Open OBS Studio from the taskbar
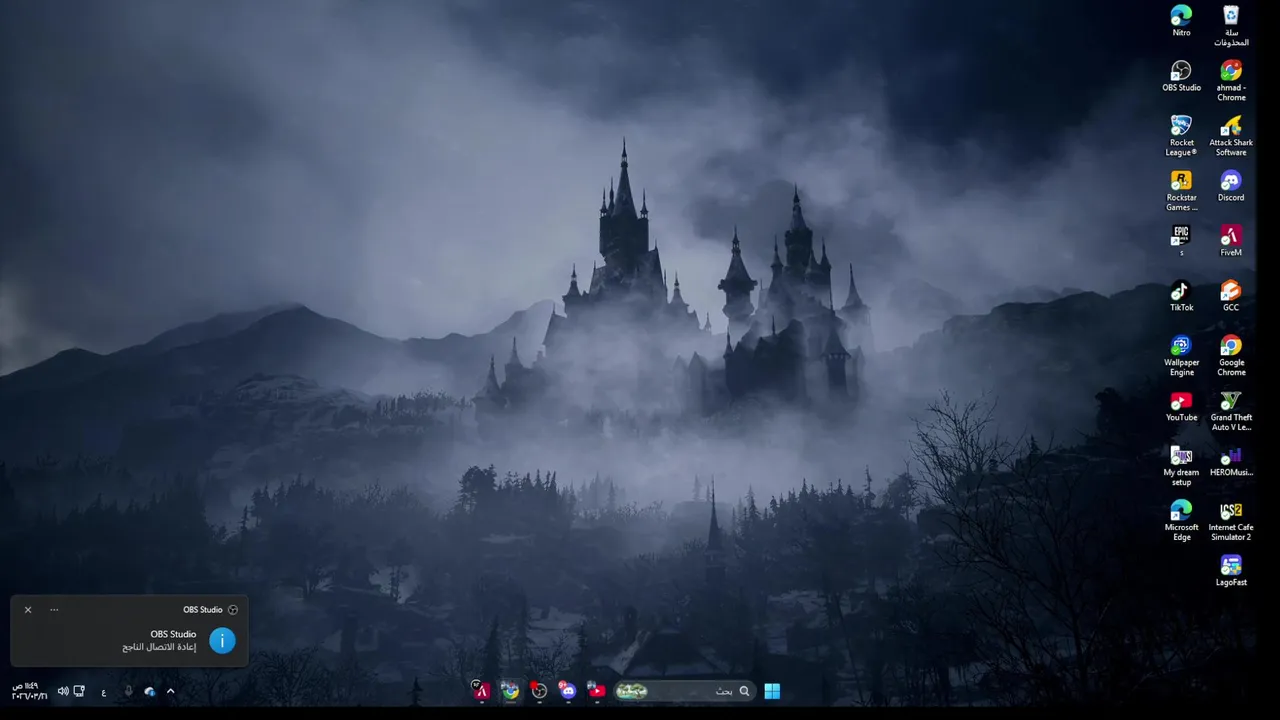Viewport: 1280px width, 720px height. click(x=539, y=691)
